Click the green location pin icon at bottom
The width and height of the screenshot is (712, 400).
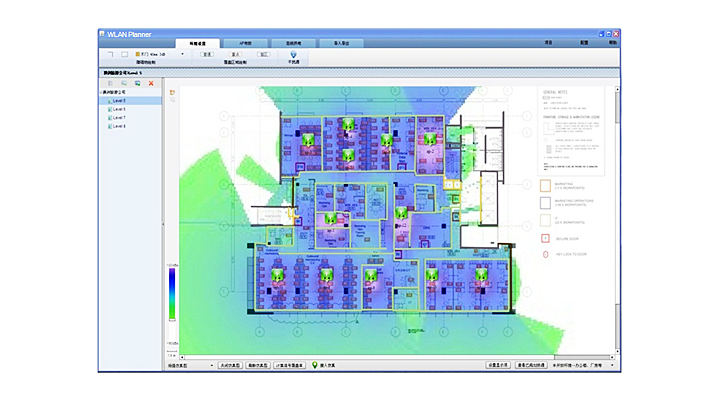pyautogui.click(x=316, y=366)
